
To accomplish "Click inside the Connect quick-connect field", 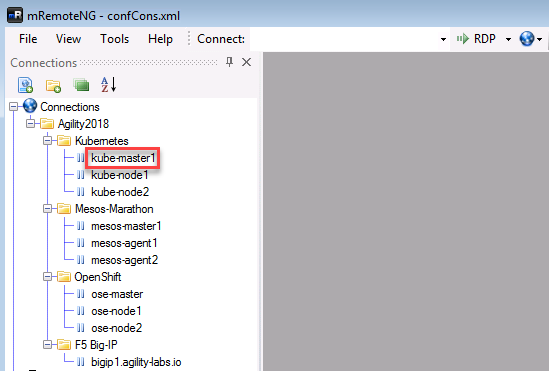I will [345, 39].
